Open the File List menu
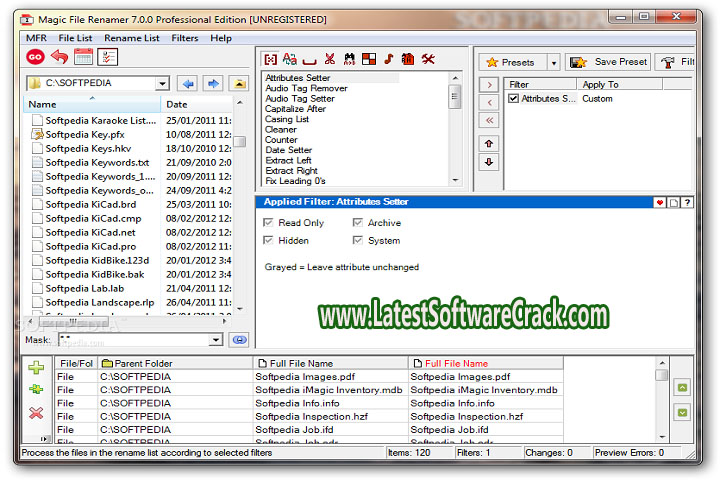The width and height of the screenshot is (720, 480). point(75,38)
